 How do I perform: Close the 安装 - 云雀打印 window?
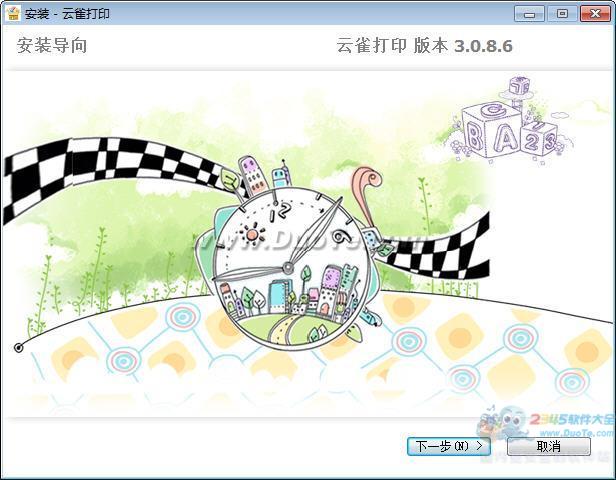point(593,13)
